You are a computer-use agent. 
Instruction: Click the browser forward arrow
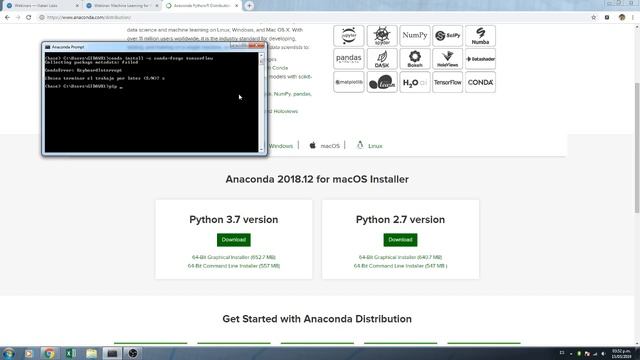18,18
